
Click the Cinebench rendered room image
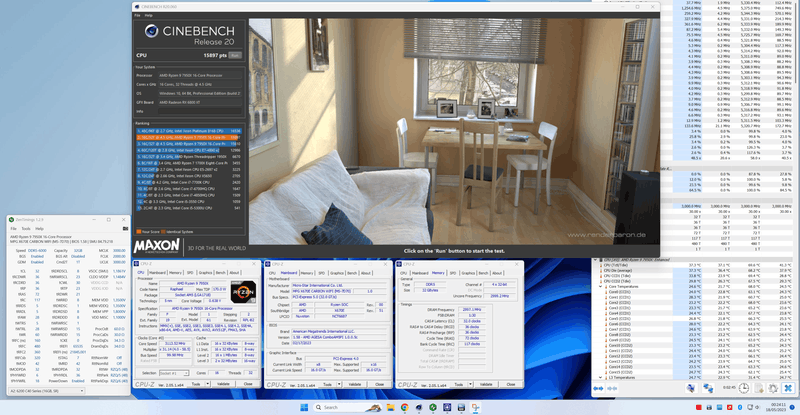[454, 132]
